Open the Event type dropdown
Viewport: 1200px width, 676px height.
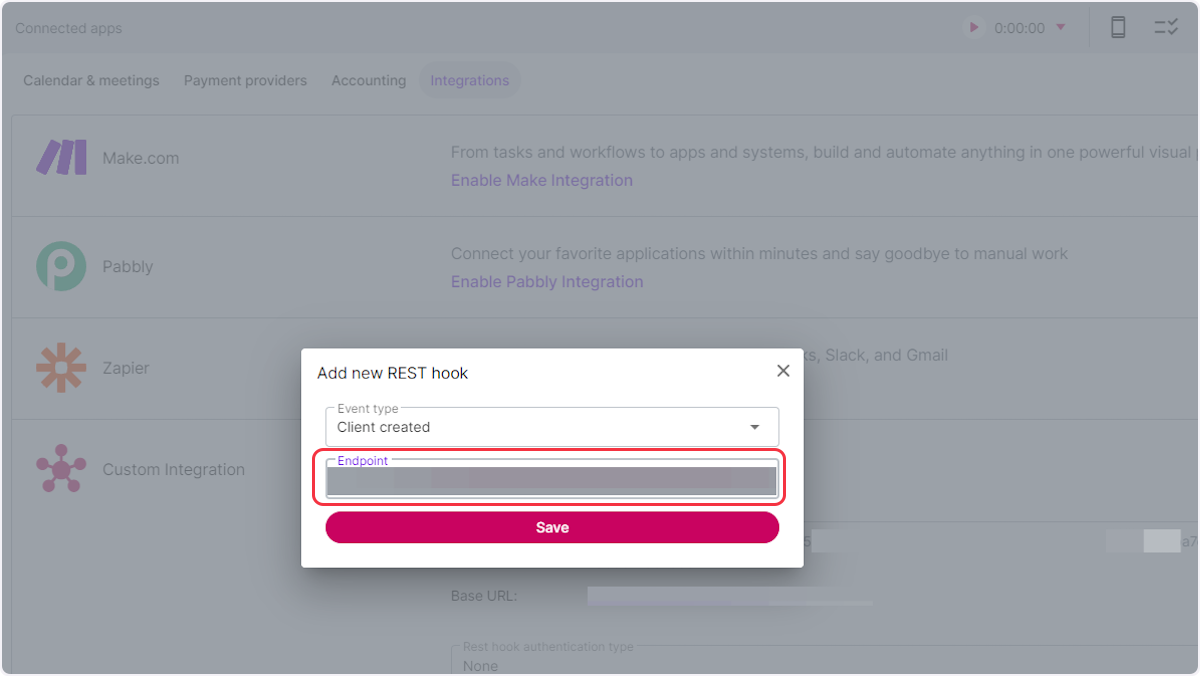[552, 427]
